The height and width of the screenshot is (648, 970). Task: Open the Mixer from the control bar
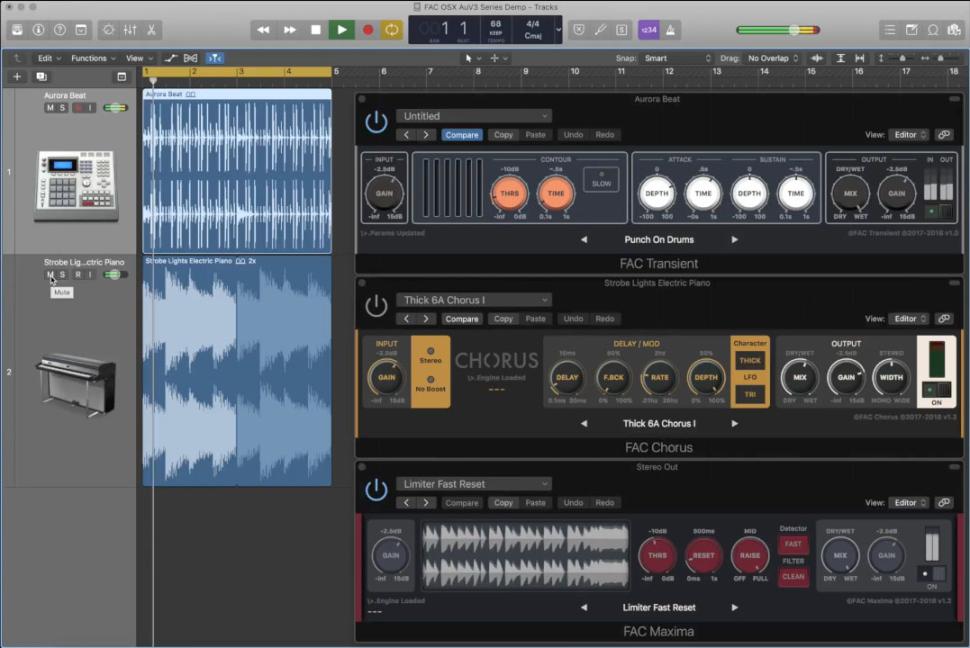(x=131, y=30)
